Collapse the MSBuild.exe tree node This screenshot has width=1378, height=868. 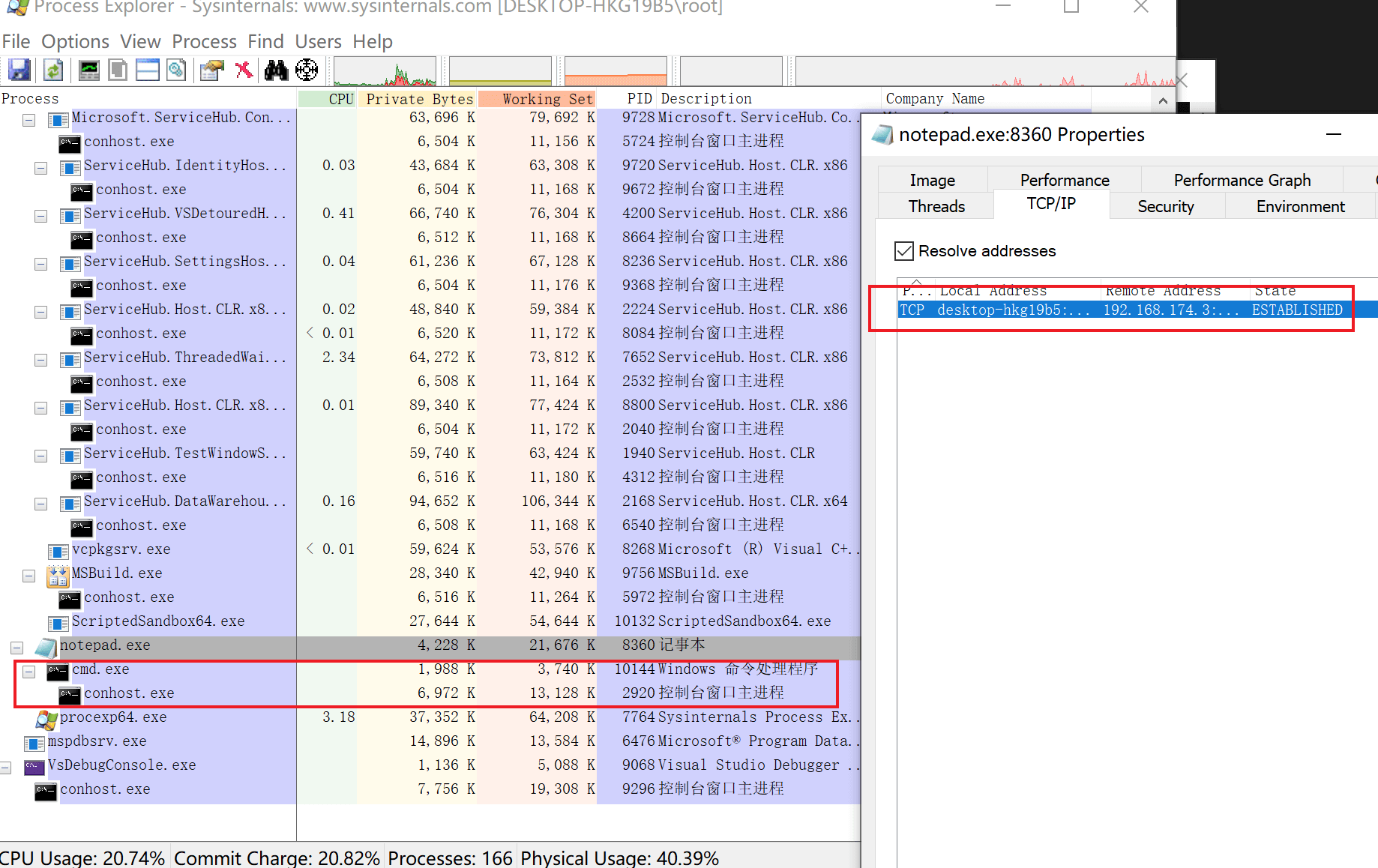(x=28, y=576)
